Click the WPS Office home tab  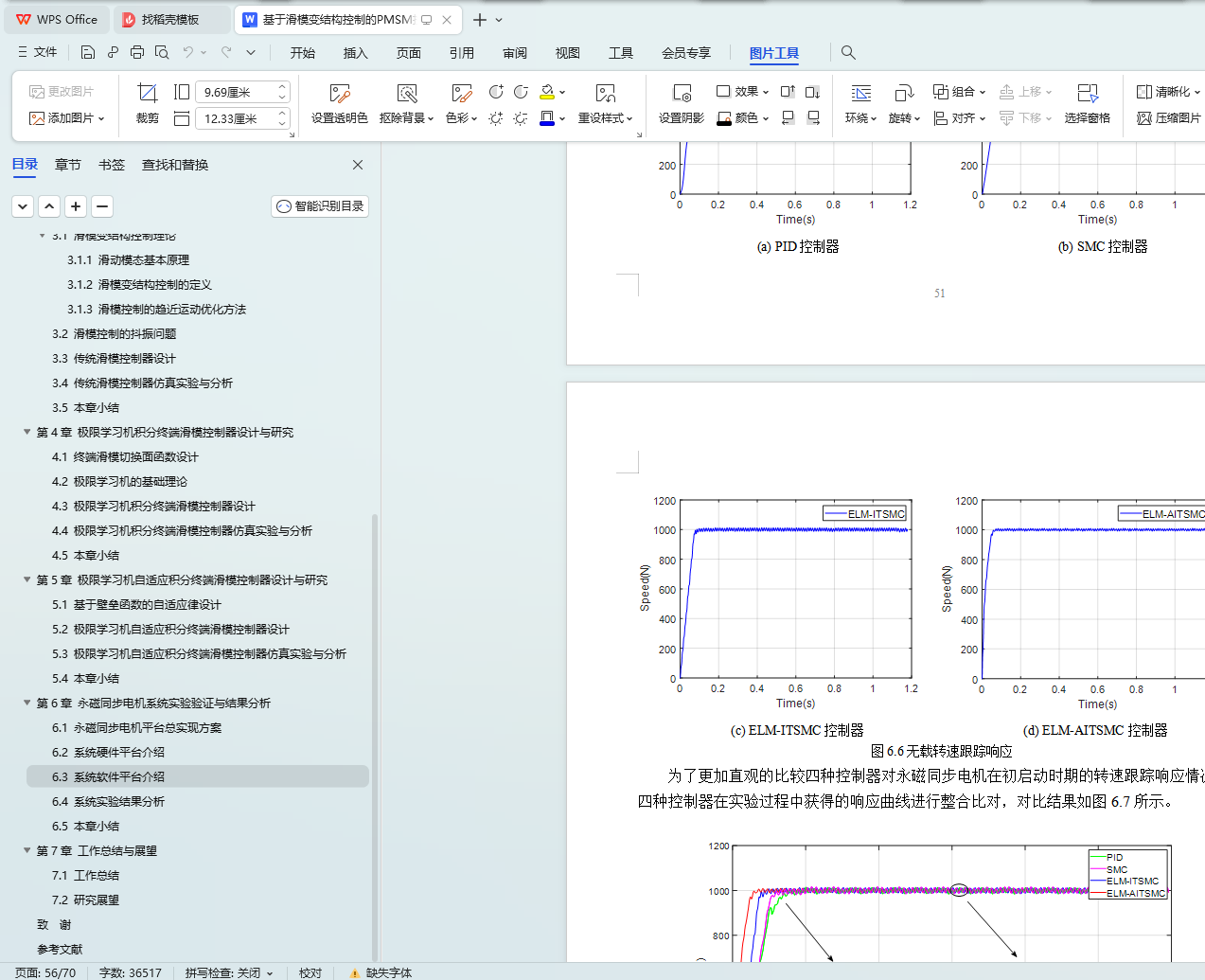click(57, 19)
